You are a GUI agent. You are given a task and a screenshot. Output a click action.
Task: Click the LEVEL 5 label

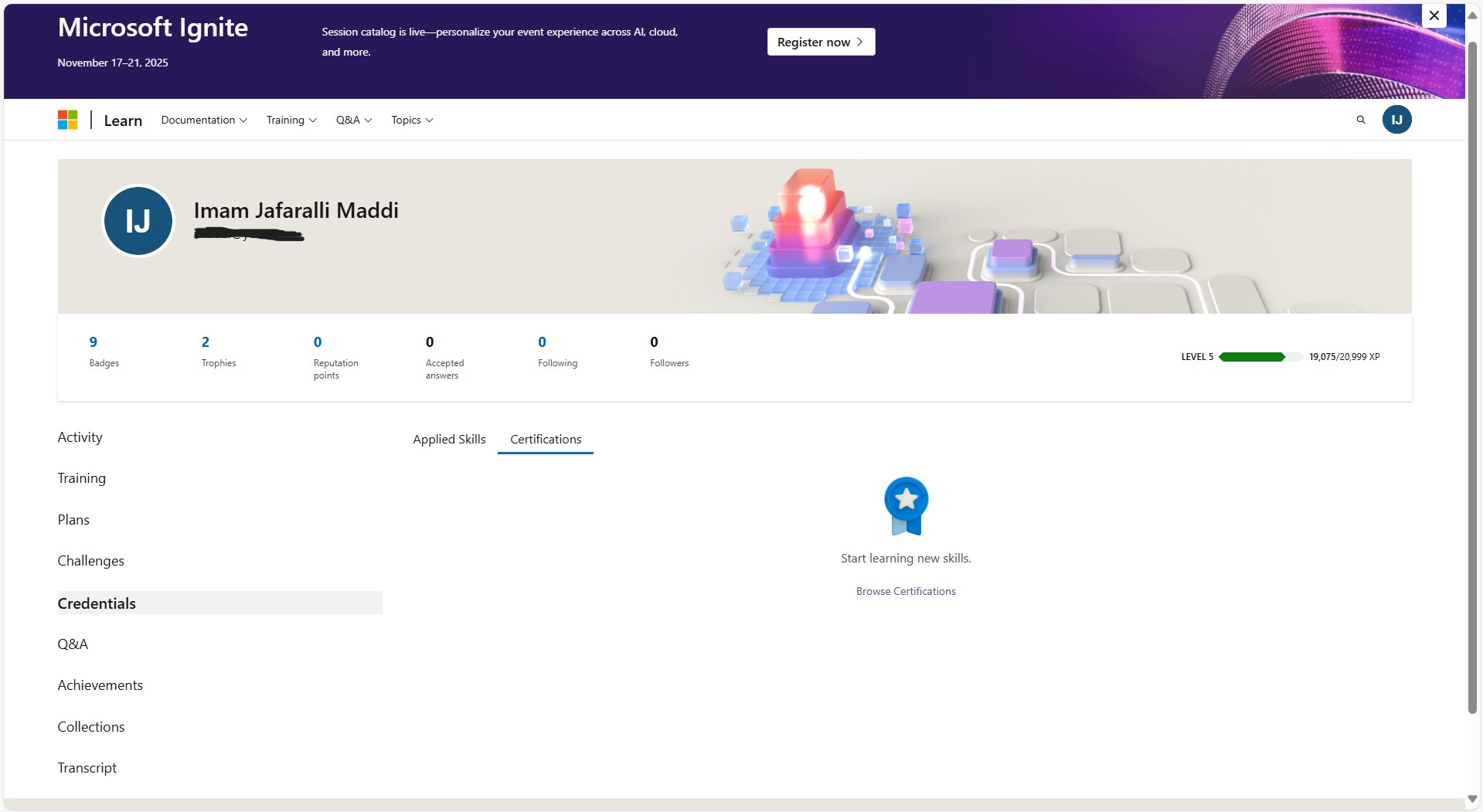[x=1197, y=357]
